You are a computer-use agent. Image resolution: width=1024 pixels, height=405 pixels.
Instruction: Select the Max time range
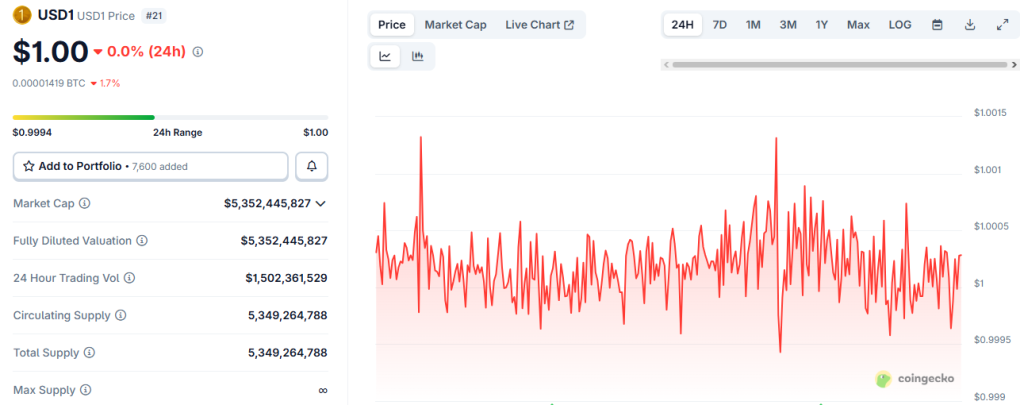858,25
